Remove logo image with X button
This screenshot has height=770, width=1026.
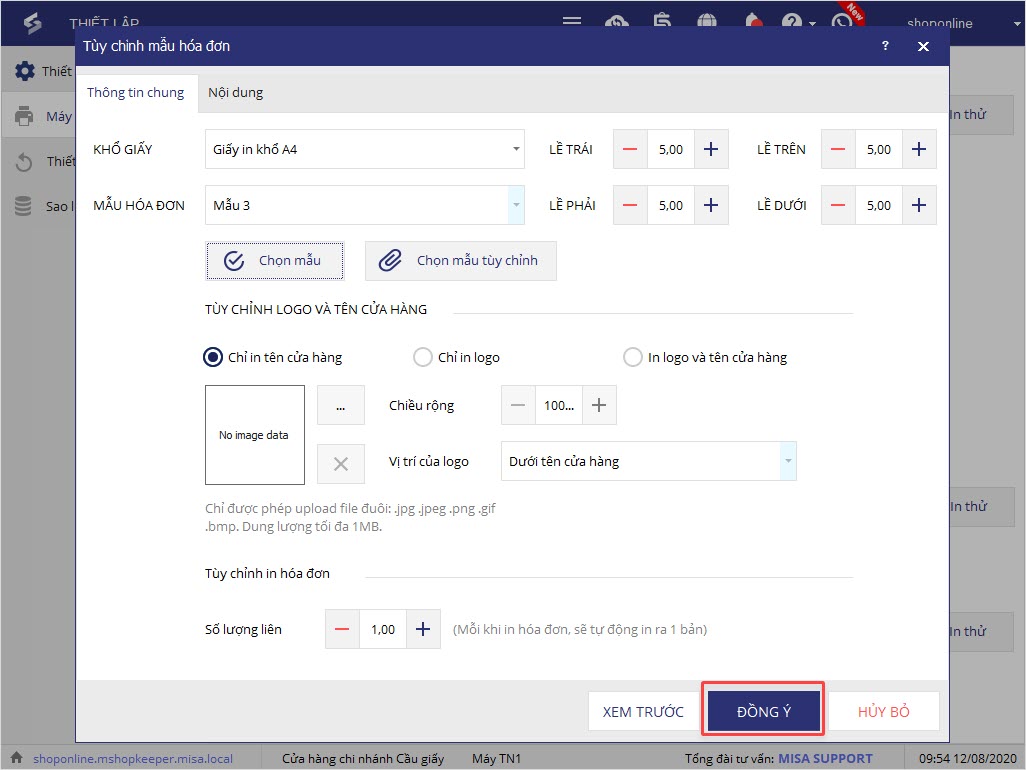(341, 464)
